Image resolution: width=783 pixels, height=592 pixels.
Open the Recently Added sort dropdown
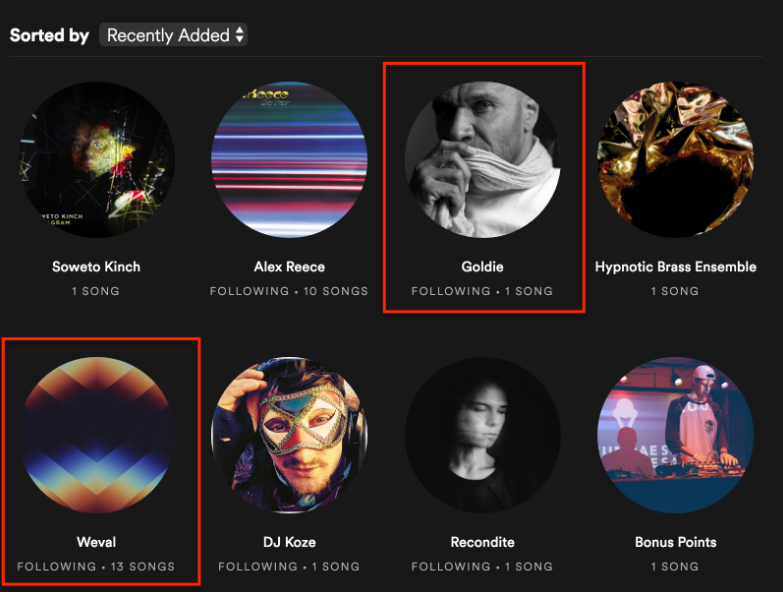174,35
